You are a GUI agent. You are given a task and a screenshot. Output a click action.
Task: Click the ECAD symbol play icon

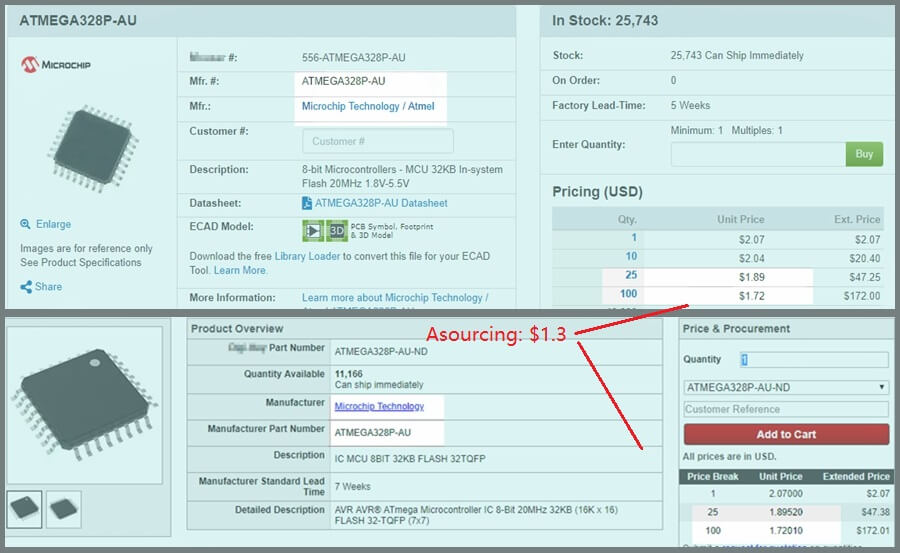pyautogui.click(x=313, y=231)
